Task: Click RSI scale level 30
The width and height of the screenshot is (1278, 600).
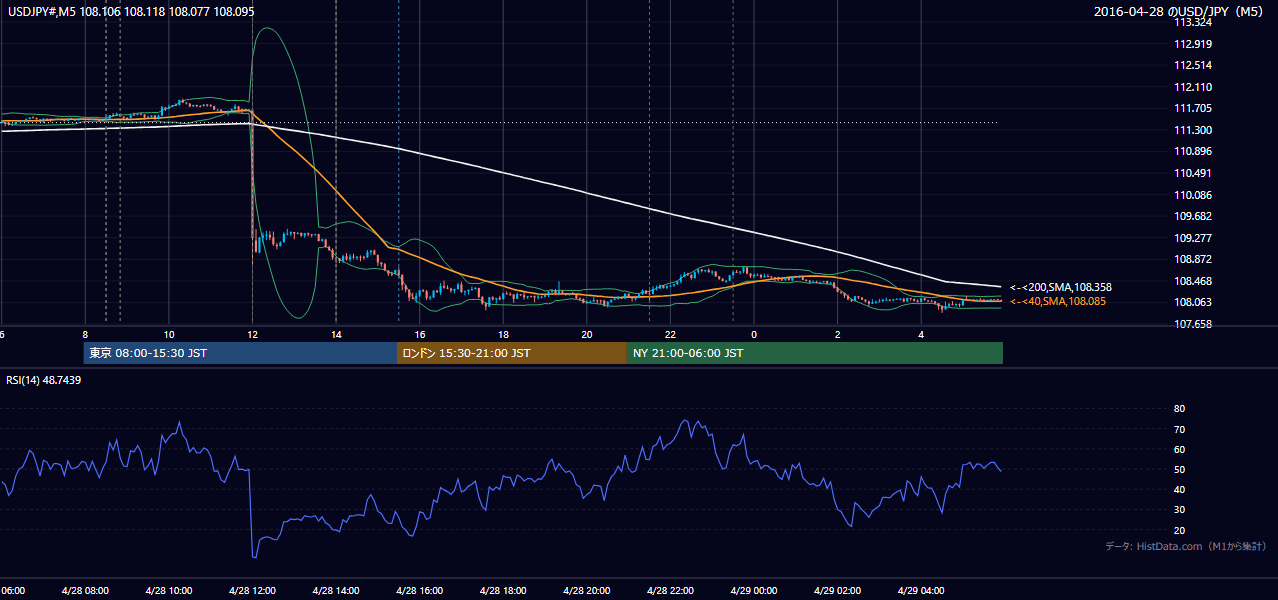Action: [x=1180, y=509]
